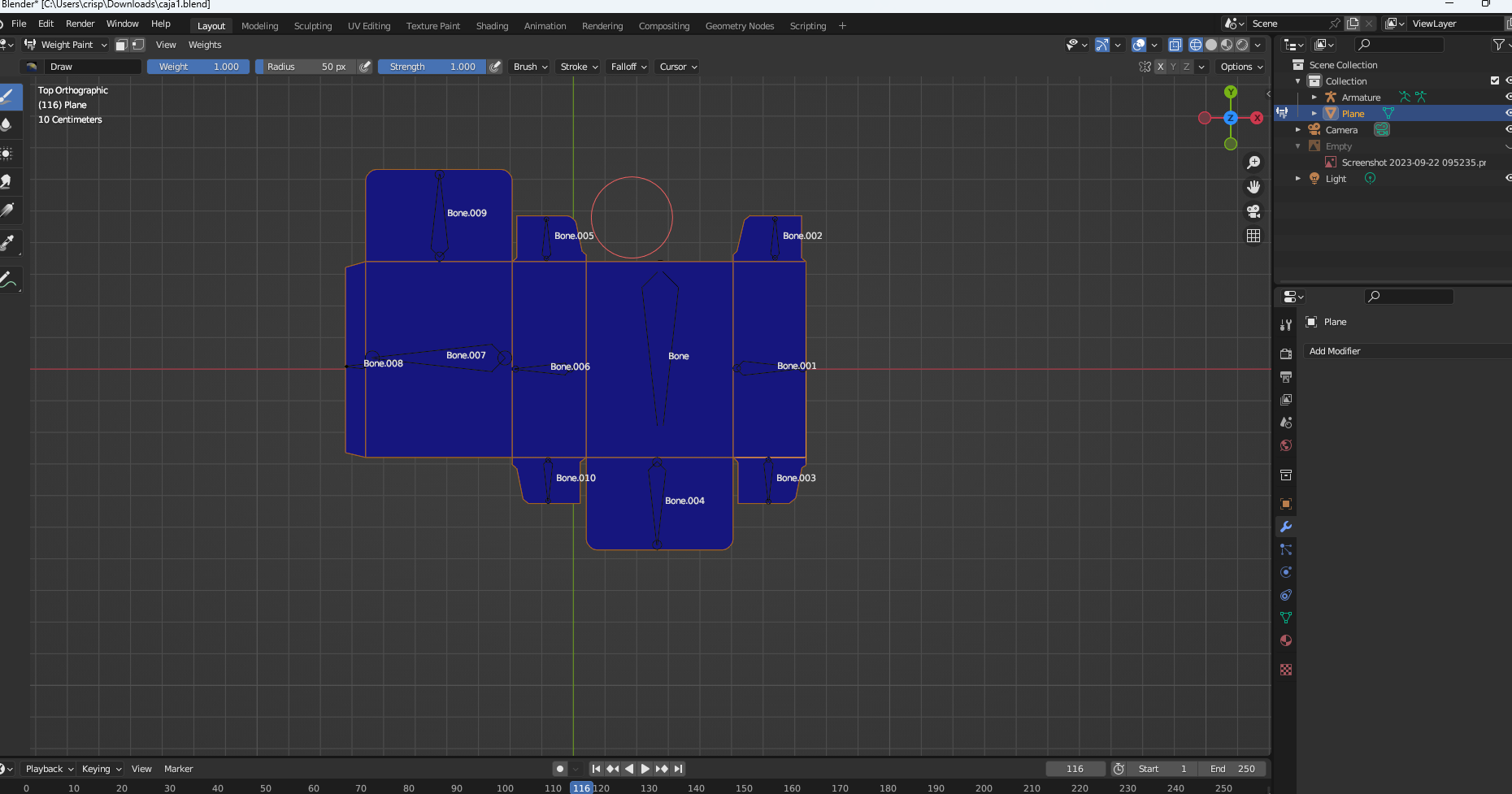
Task: Open the Brush settings dropdown
Action: 531,67
